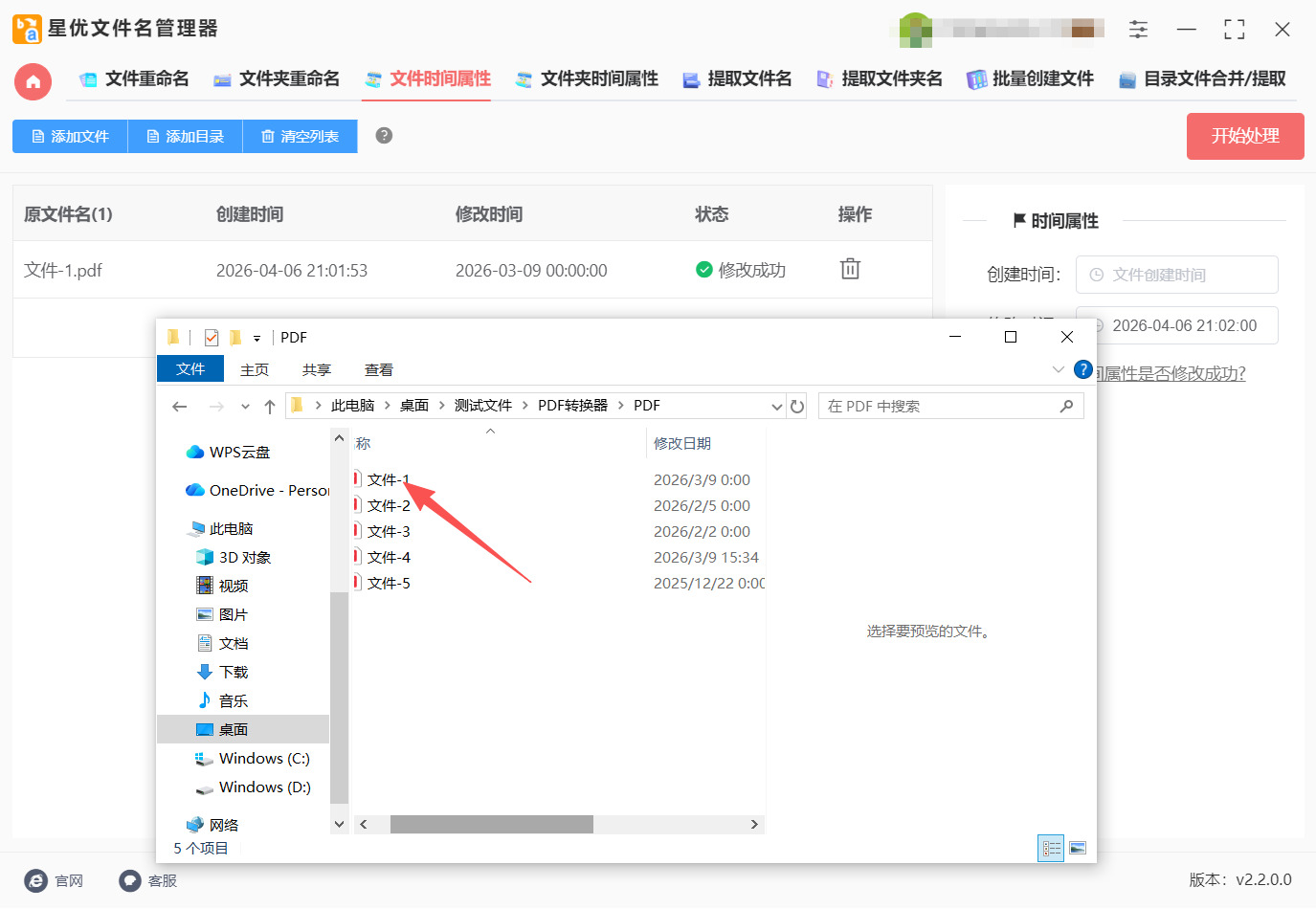The image size is (1316, 909).
Task: Select WPS云盘 in Explorer sidebar
Action: point(230,453)
